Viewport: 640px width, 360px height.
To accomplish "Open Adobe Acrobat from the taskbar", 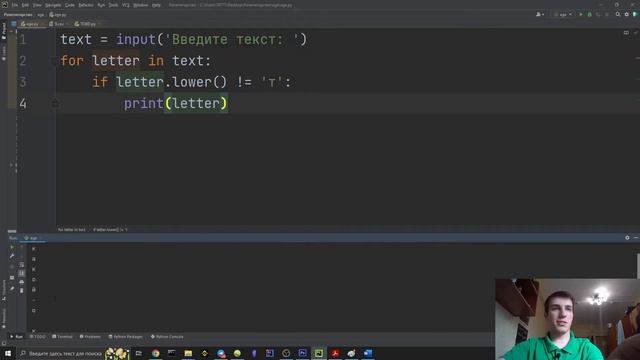I will tap(335, 353).
